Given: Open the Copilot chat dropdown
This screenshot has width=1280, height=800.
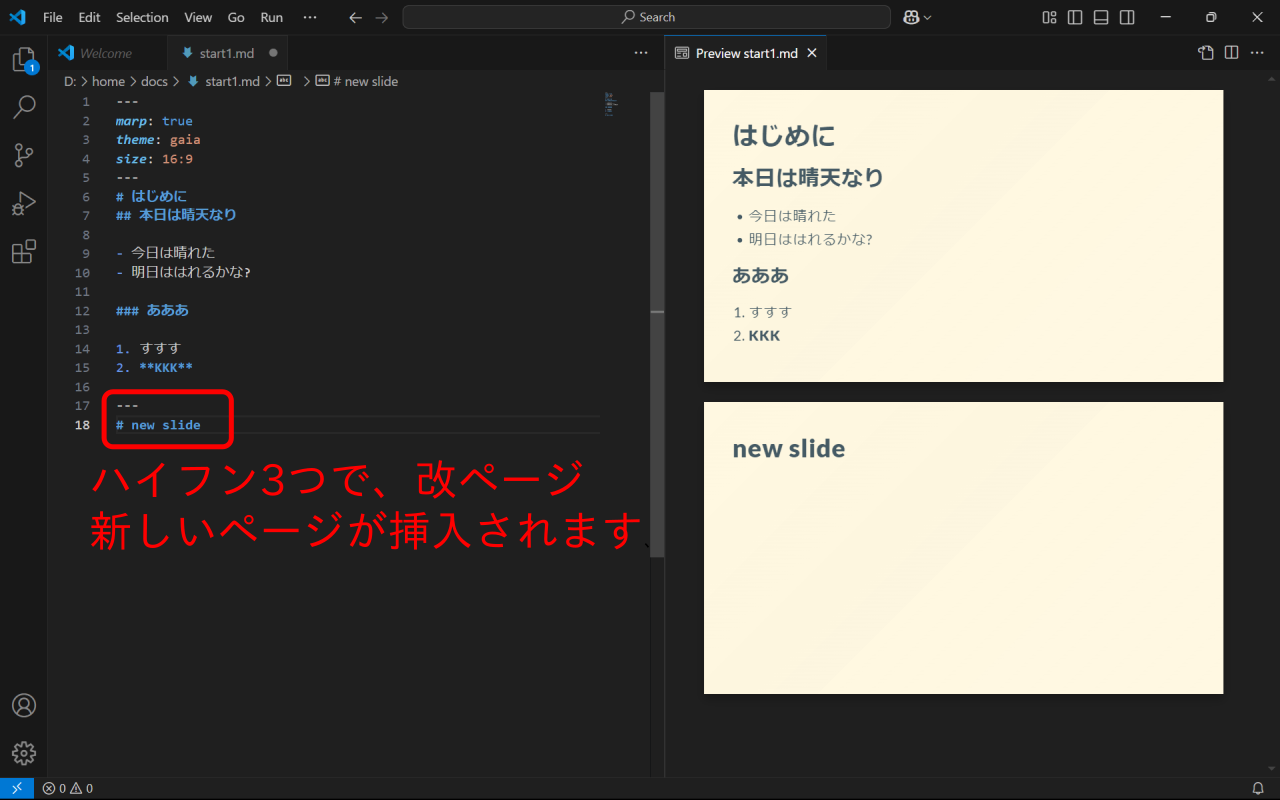Looking at the screenshot, I should pyautogui.click(x=917, y=17).
